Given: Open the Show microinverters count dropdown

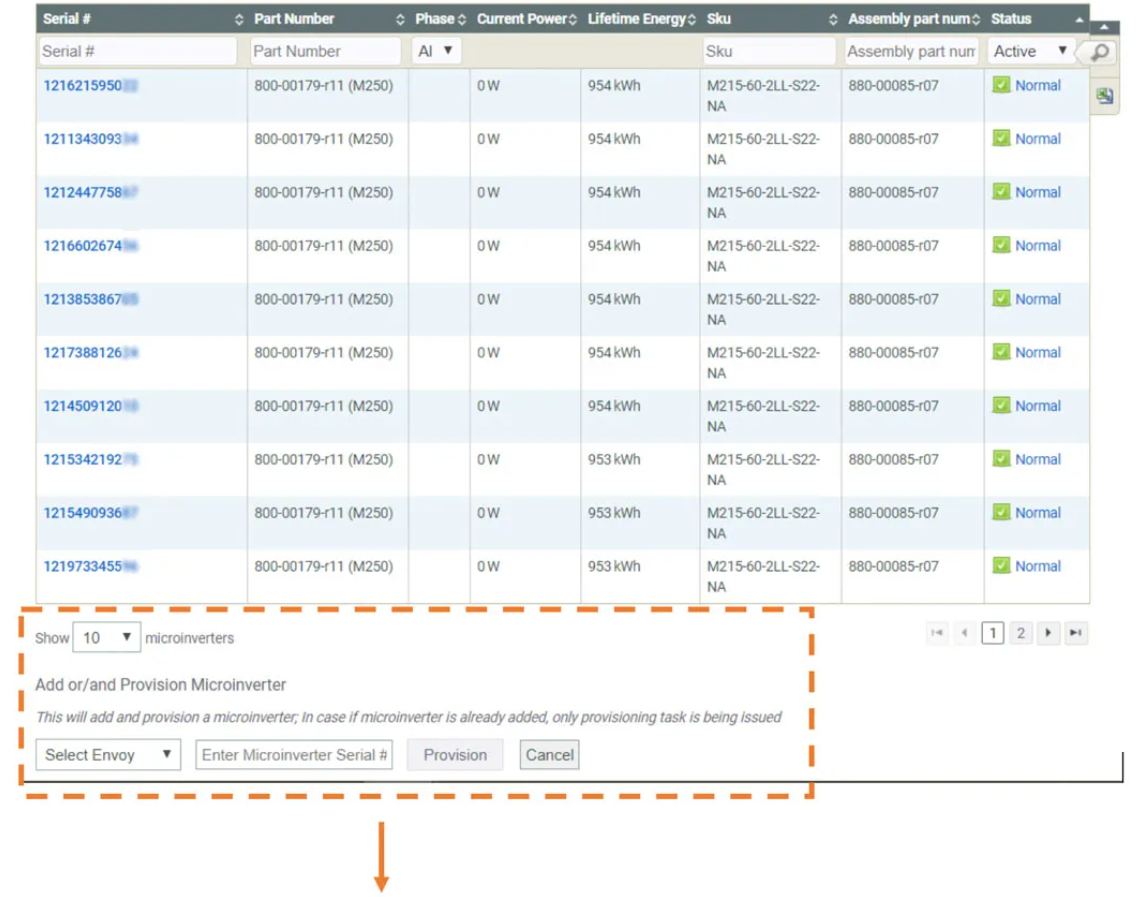Looking at the screenshot, I should (106, 637).
